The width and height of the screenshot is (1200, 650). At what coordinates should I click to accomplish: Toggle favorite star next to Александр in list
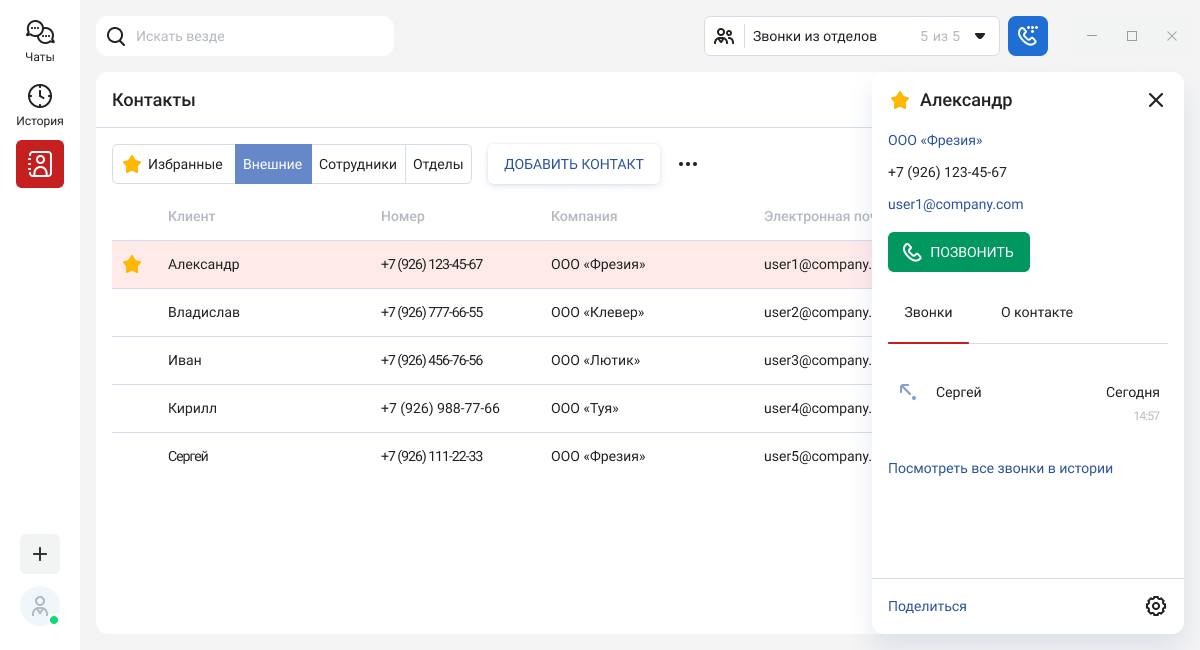point(132,264)
